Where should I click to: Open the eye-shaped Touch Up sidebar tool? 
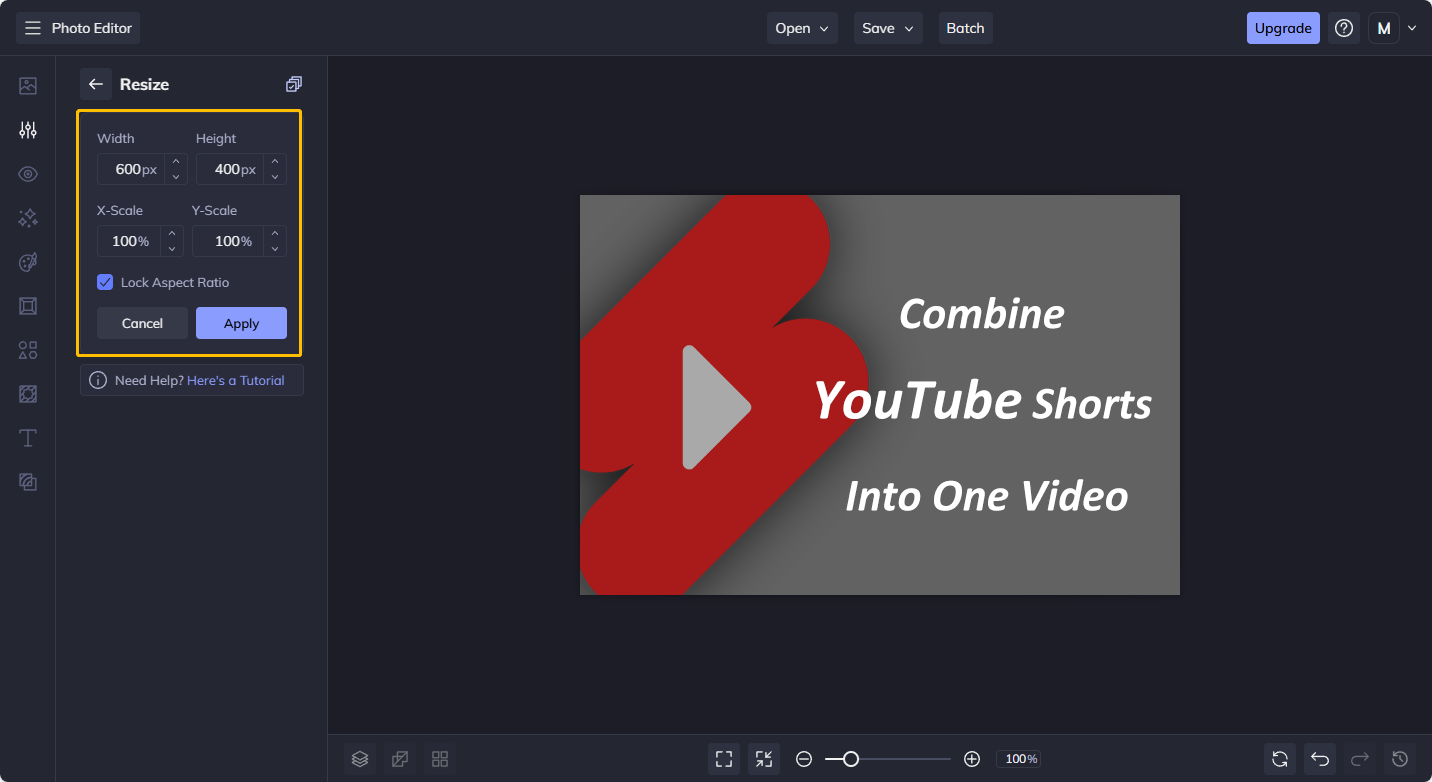[28, 174]
